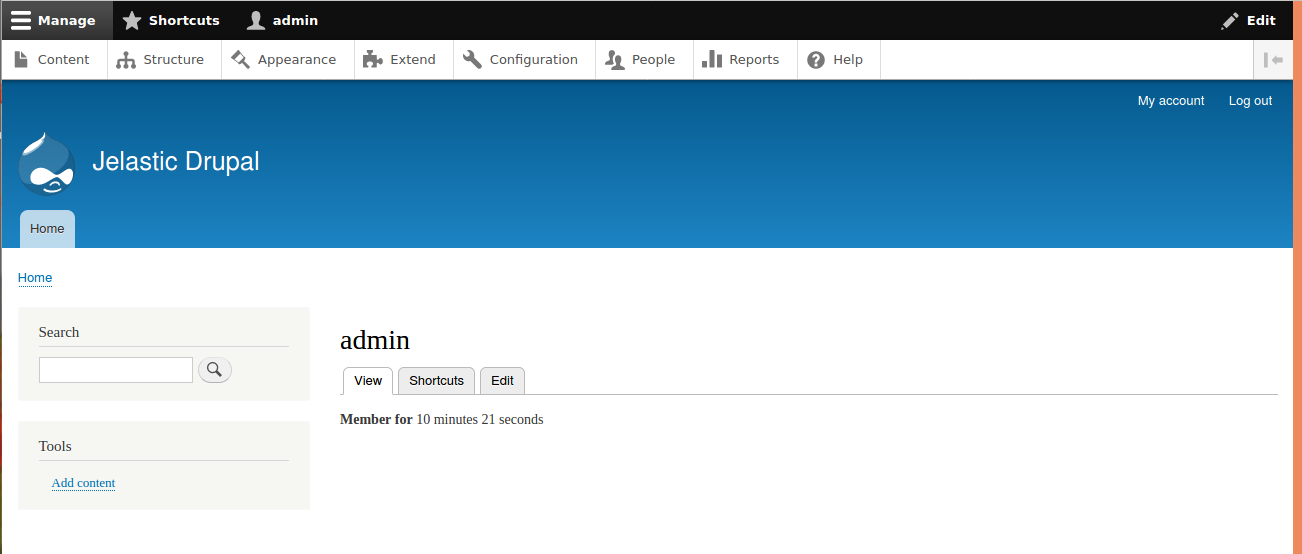Viewport: 1302px width, 554px height.
Task: Click the pencil Edit icon in top bar
Action: coord(1230,20)
